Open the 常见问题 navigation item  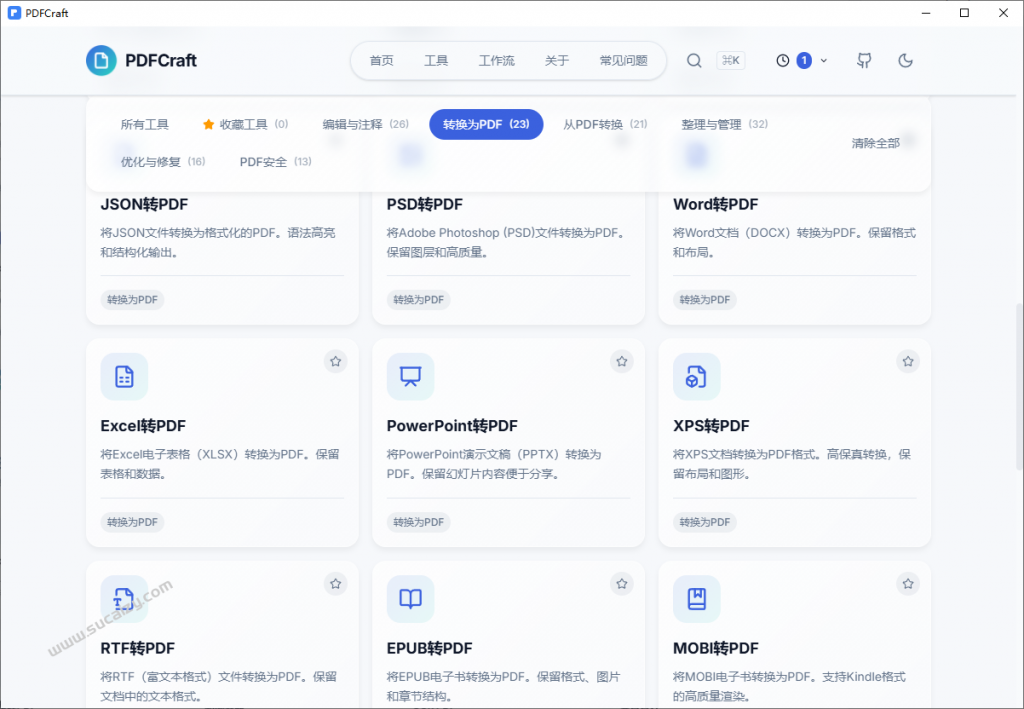[624, 61]
